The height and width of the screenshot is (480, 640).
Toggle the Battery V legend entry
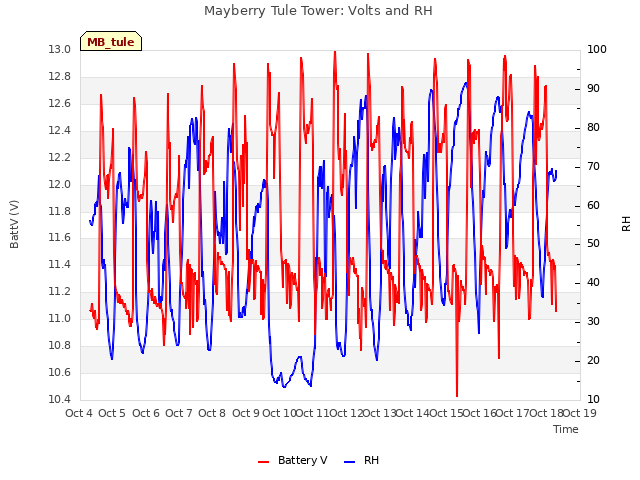[293, 460]
